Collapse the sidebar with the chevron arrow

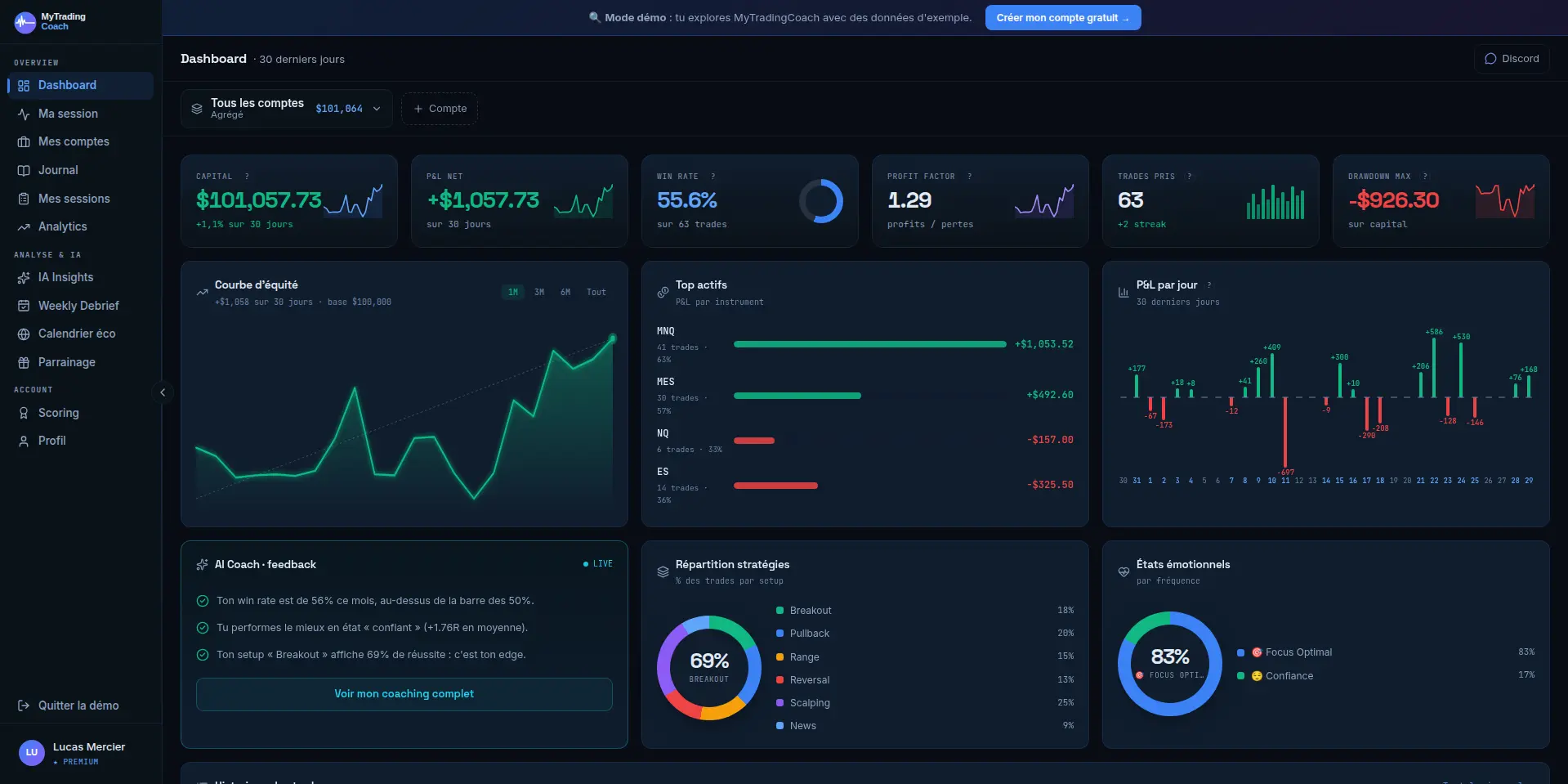pos(163,392)
